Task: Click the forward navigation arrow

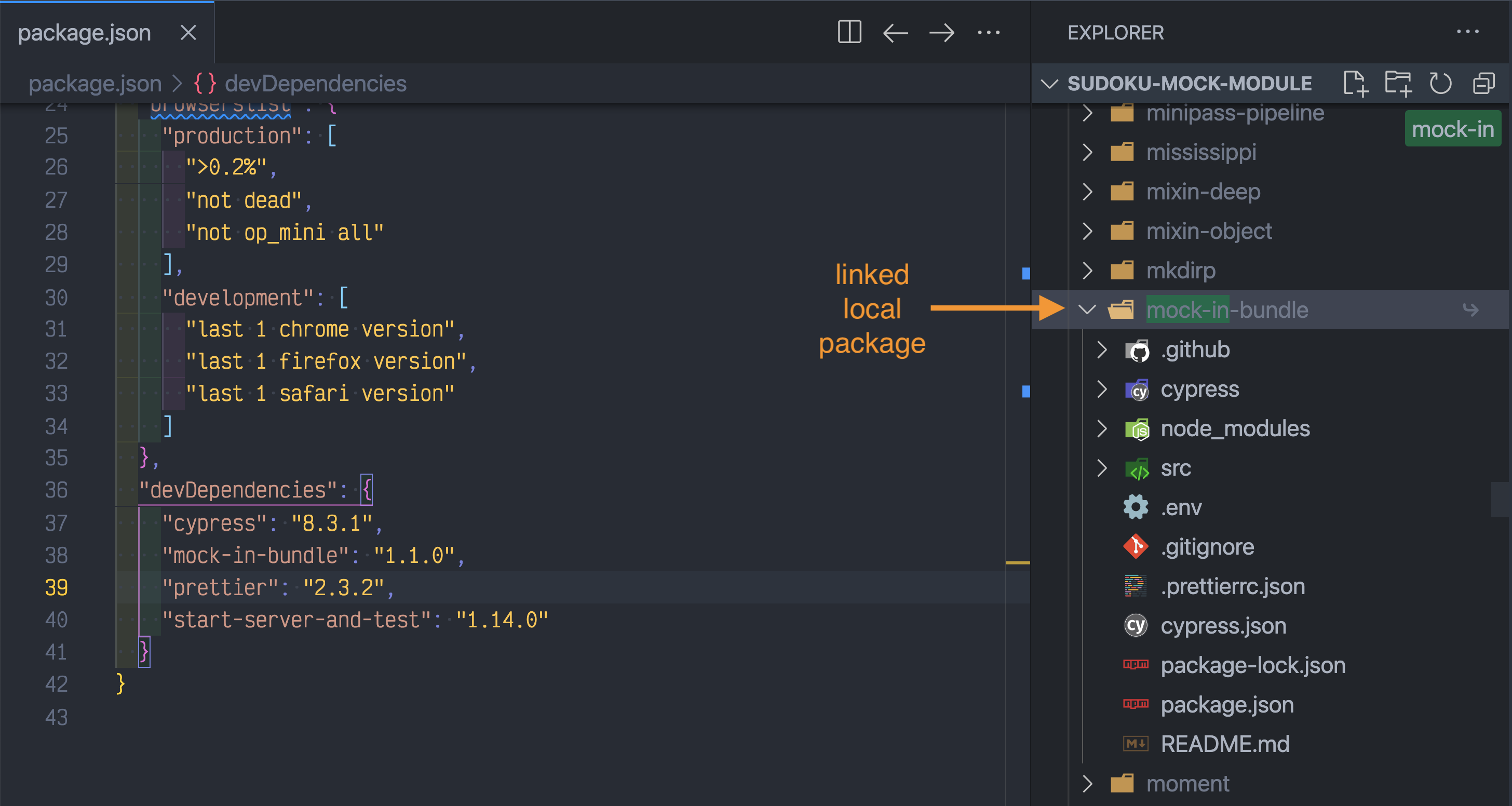Action: [941, 32]
